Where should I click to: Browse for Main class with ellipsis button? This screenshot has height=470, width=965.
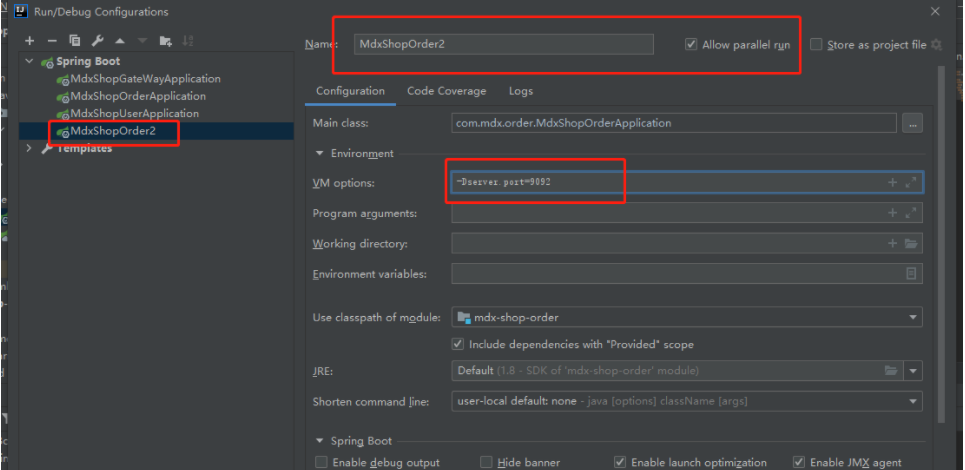pyautogui.click(x=911, y=123)
